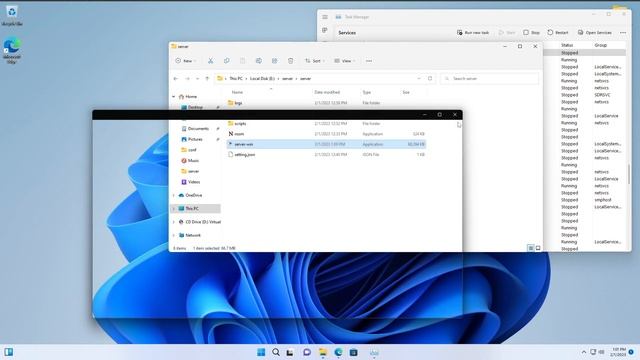Open recent locations dropdown beside the forward arrow
Viewport: 640px width, 360px height.
pyautogui.click(x=197, y=78)
